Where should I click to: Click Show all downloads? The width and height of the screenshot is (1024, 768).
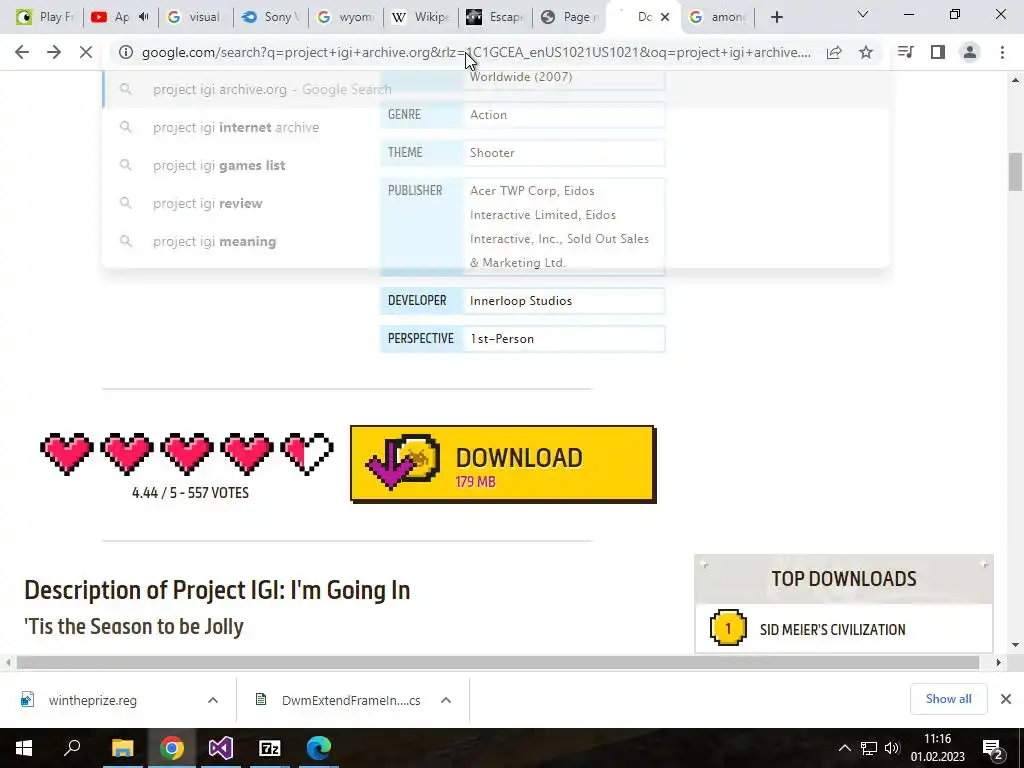tap(948, 699)
